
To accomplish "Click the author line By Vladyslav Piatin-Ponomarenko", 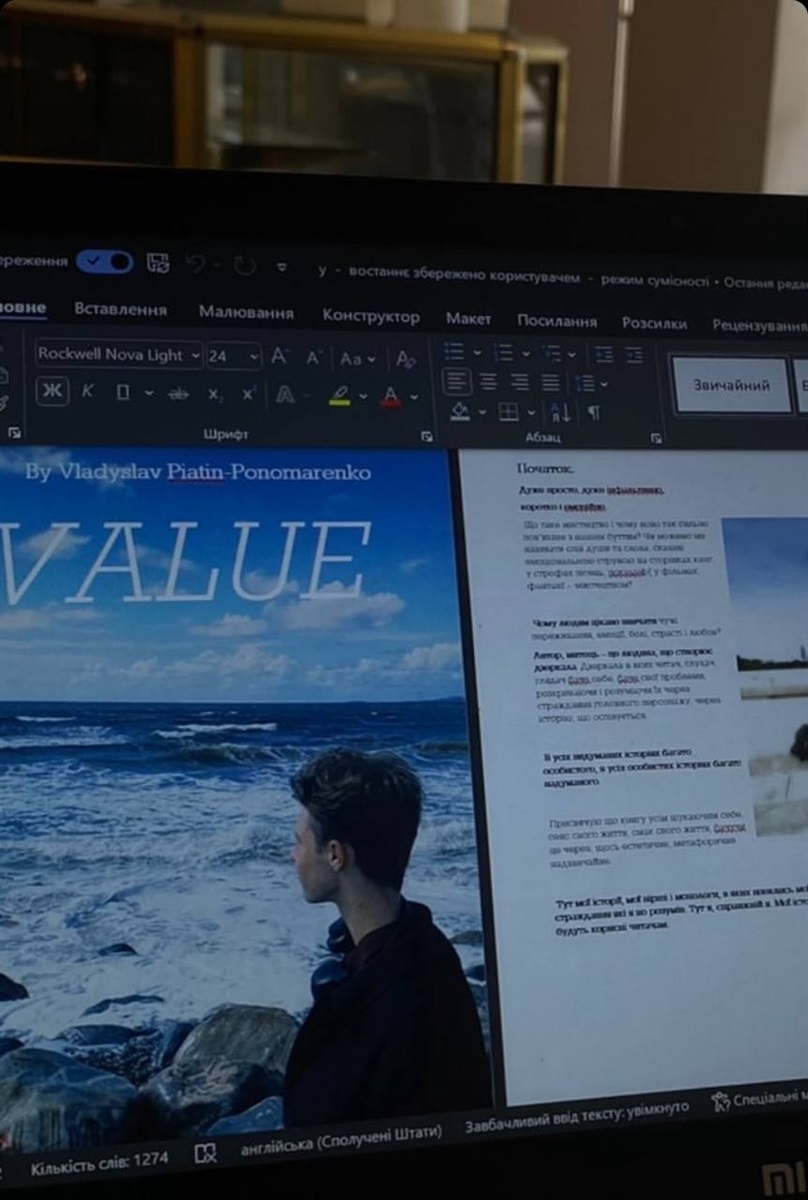I will point(198,471).
